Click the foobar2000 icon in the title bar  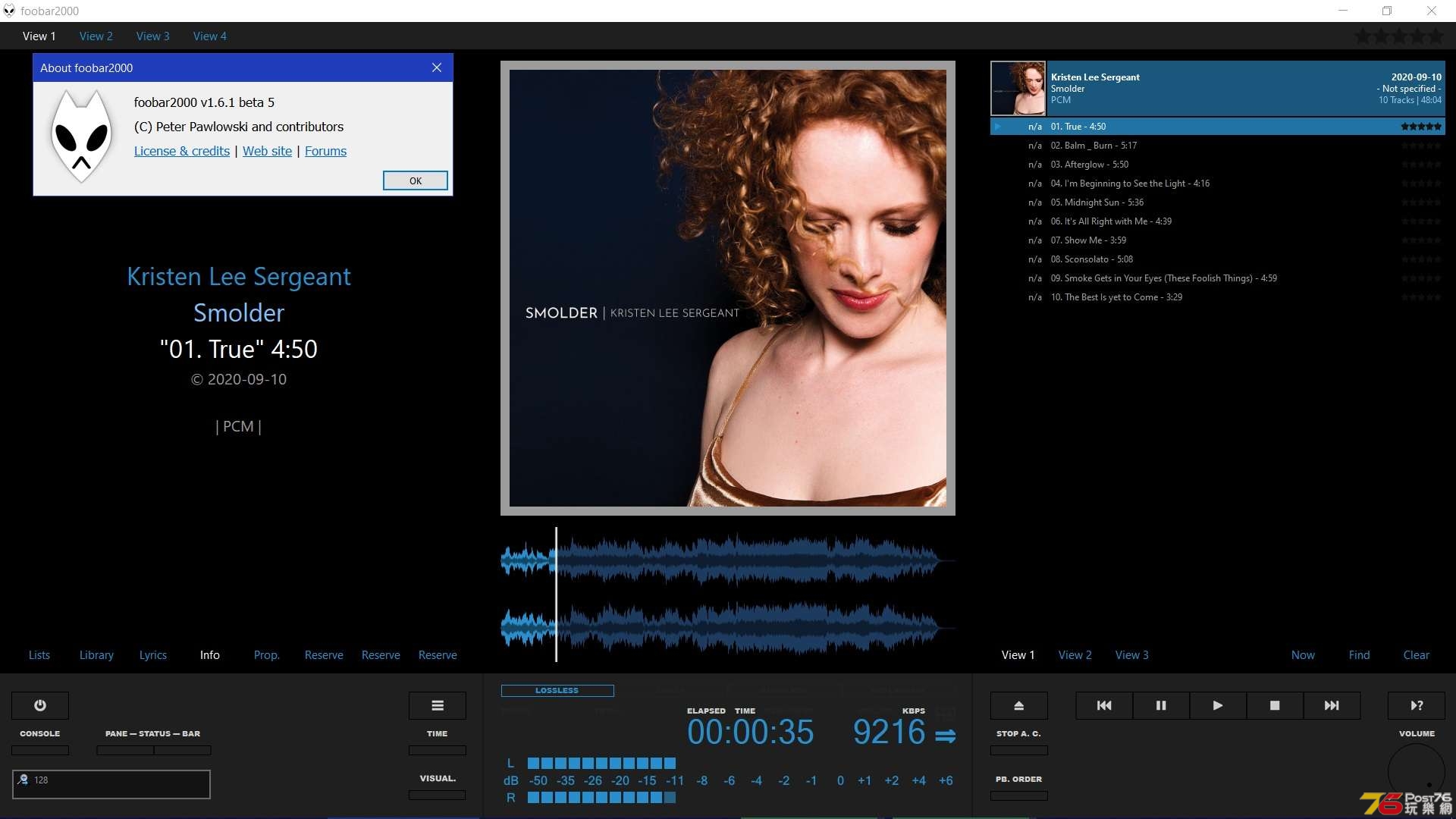(x=9, y=11)
